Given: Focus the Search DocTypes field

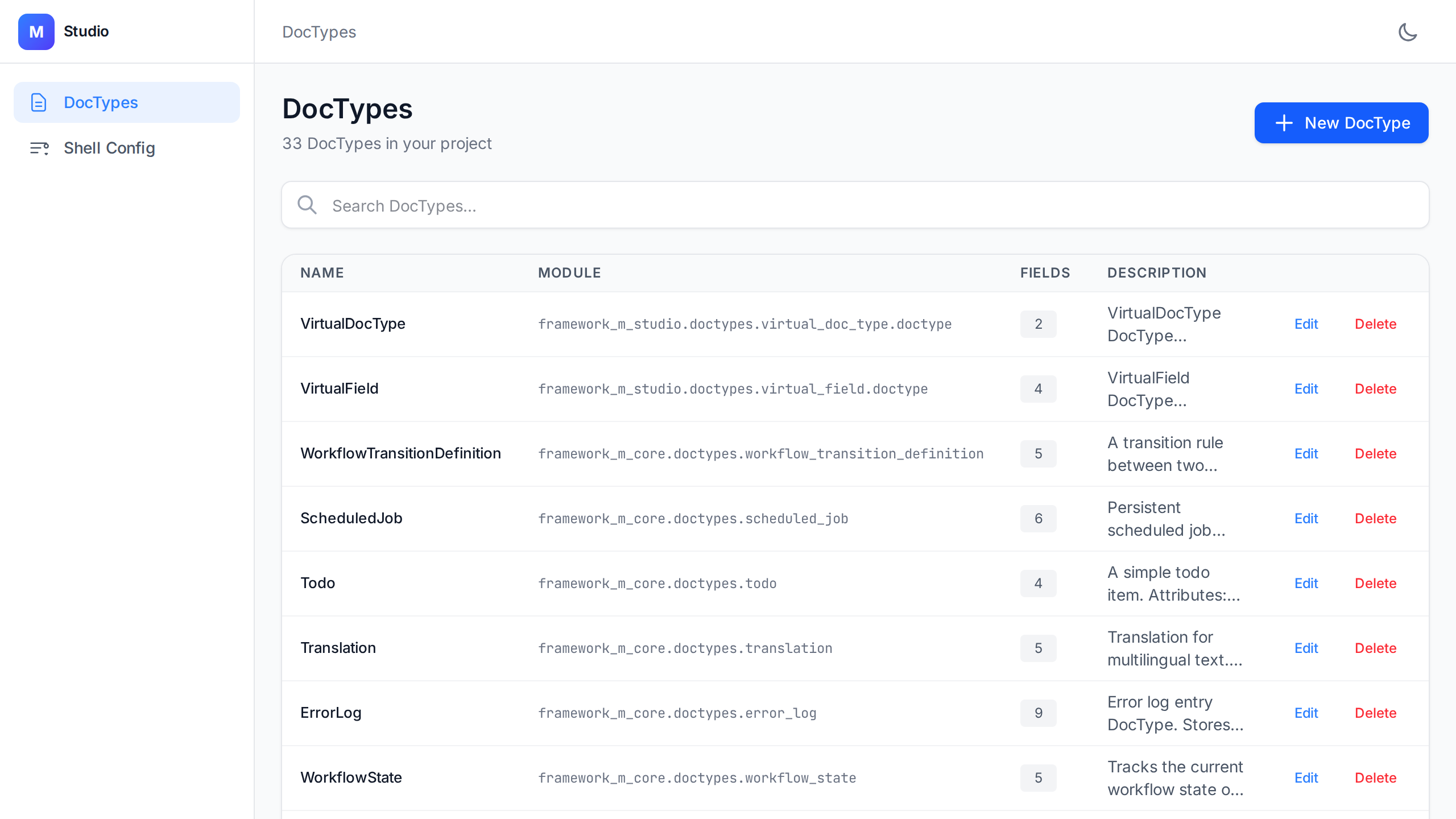Looking at the screenshot, I should coord(855,205).
